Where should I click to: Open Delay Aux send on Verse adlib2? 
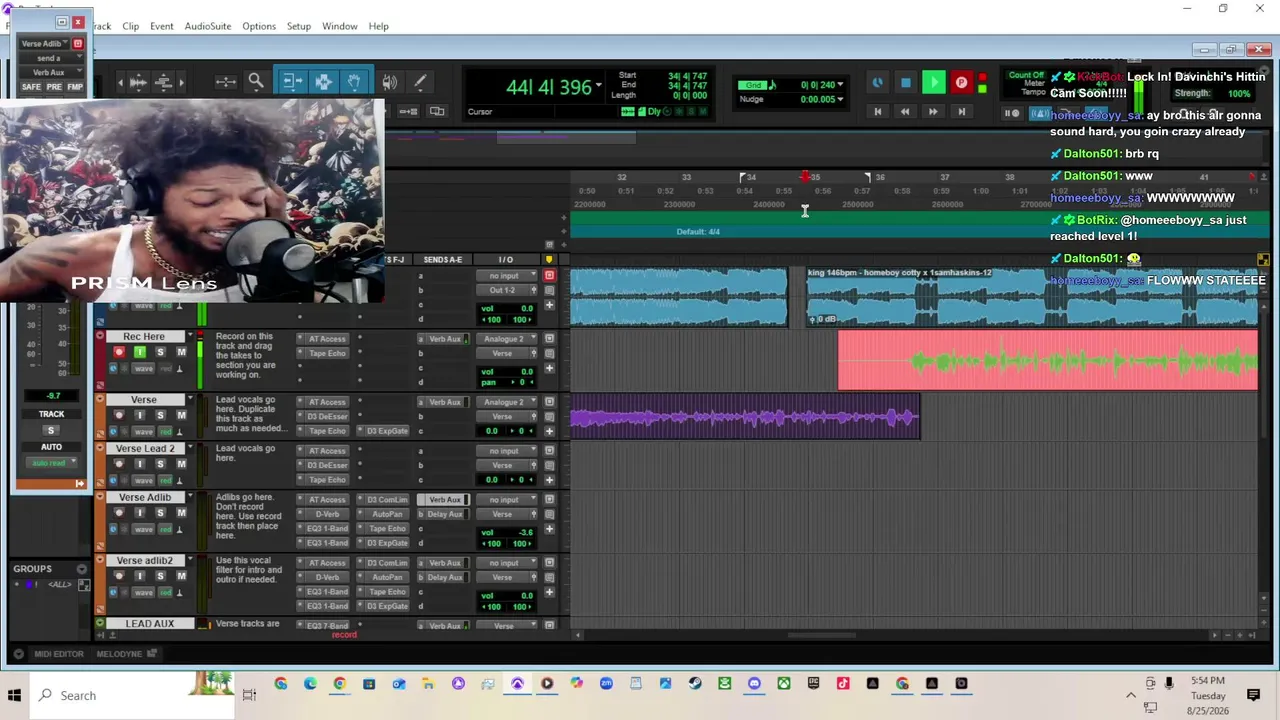pos(445,577)
